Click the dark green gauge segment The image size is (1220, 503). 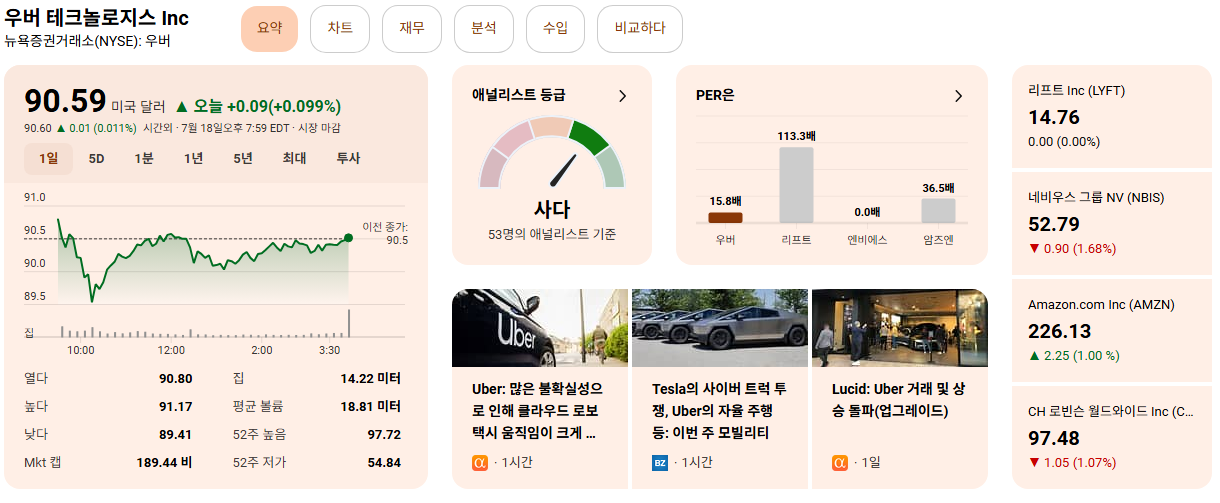pos(589,137)
